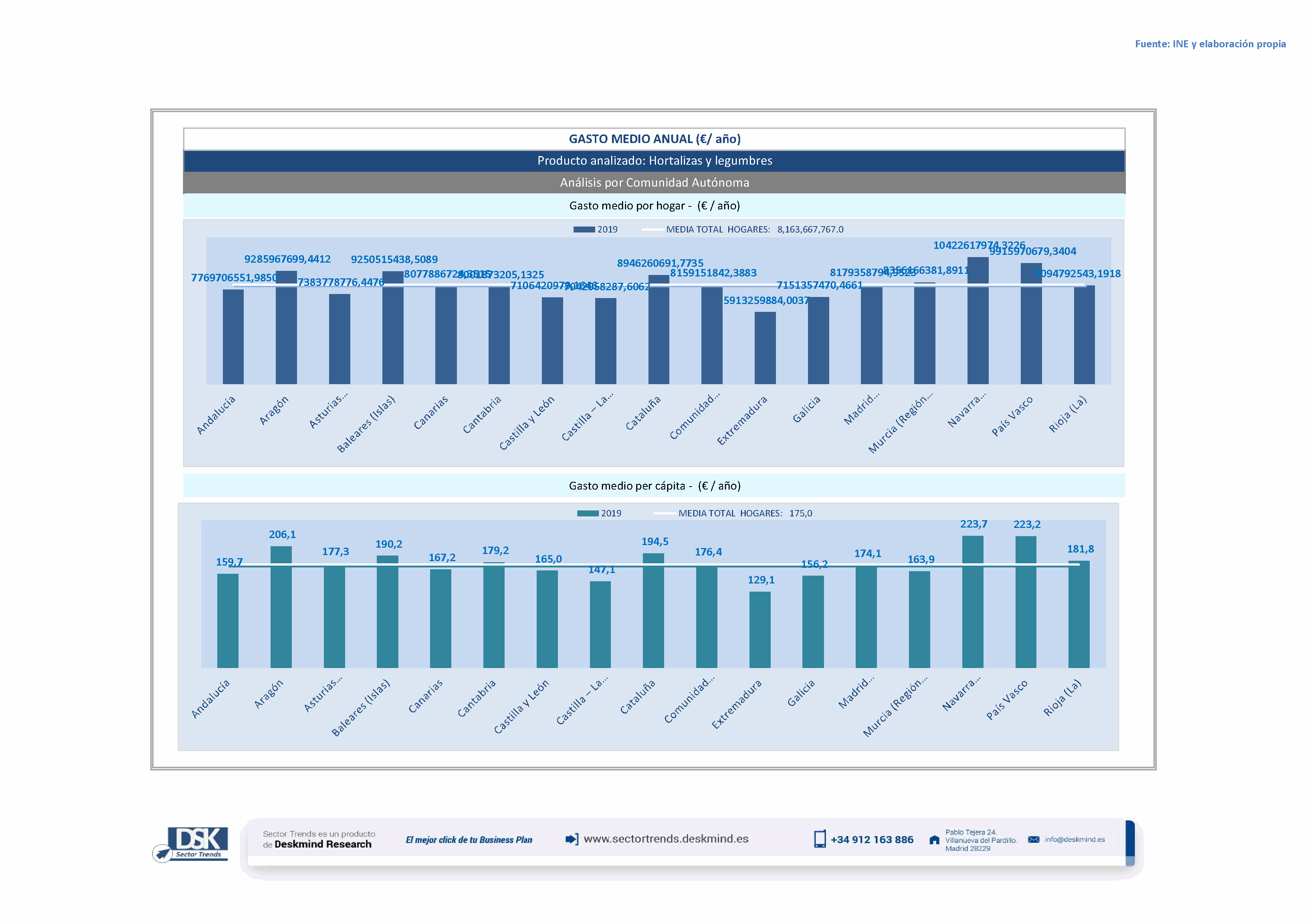This screenshot has height=924, width=1307.
Task: Click the house address icon
Action: [934, 840]
